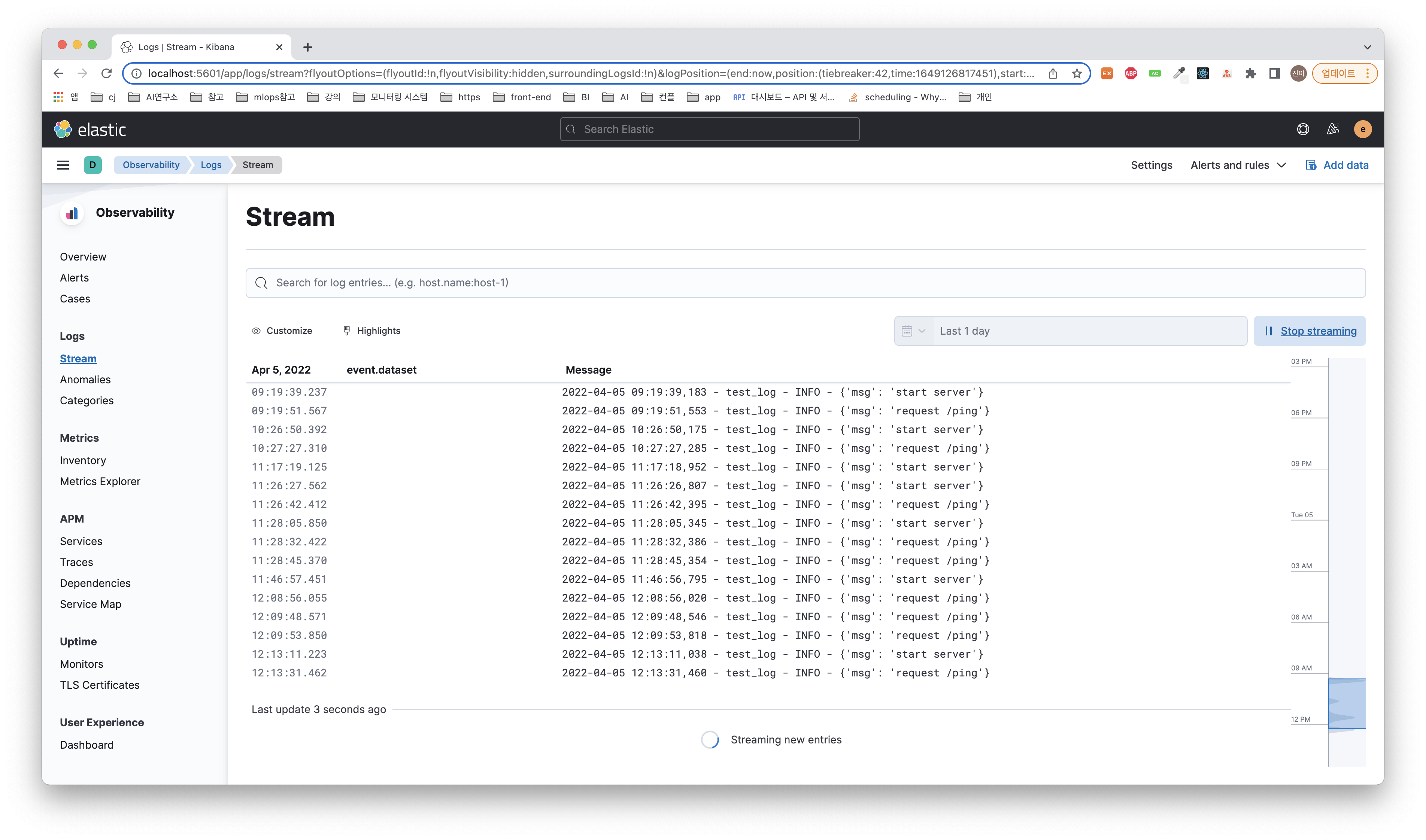1426x840 pixels.
Task: Reload the browser page
Action: click(x=106, y=74)
